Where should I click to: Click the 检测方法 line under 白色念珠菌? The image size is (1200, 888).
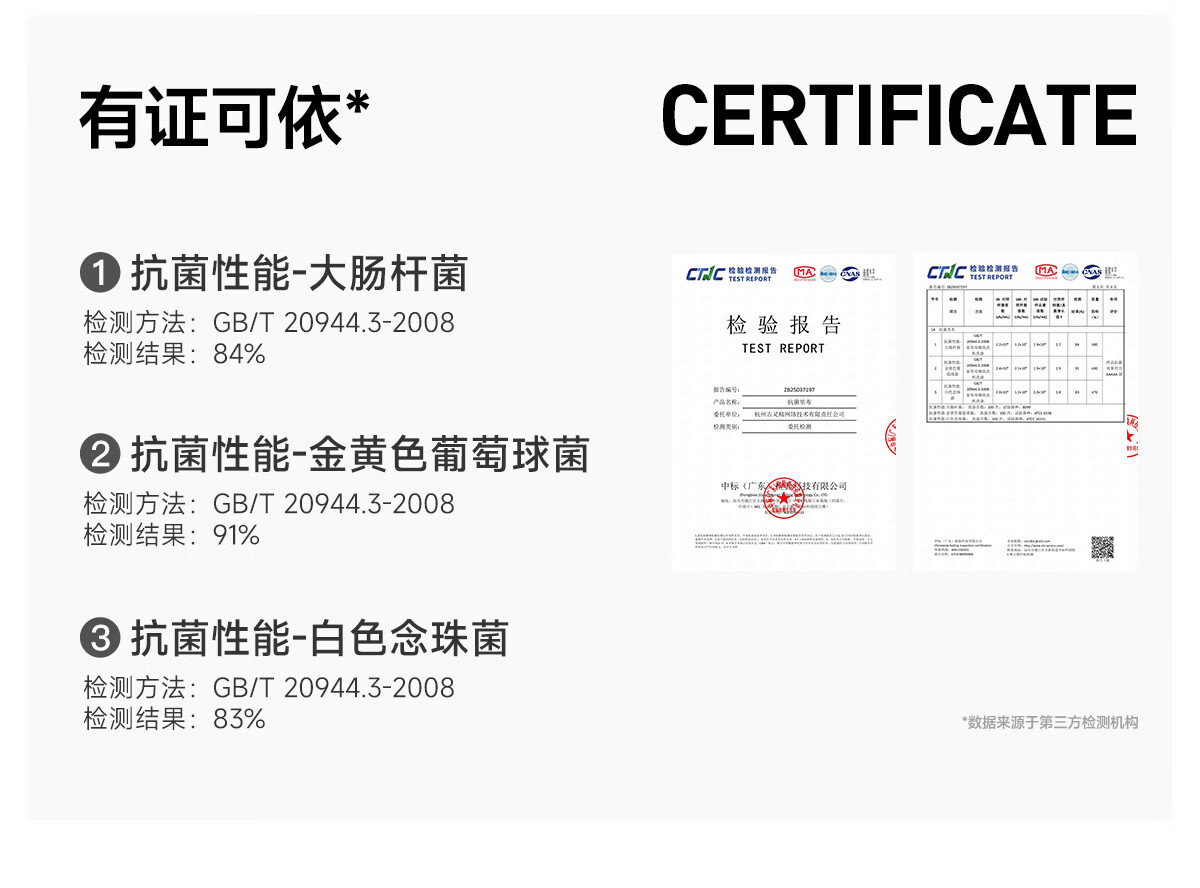coord(269,688)
